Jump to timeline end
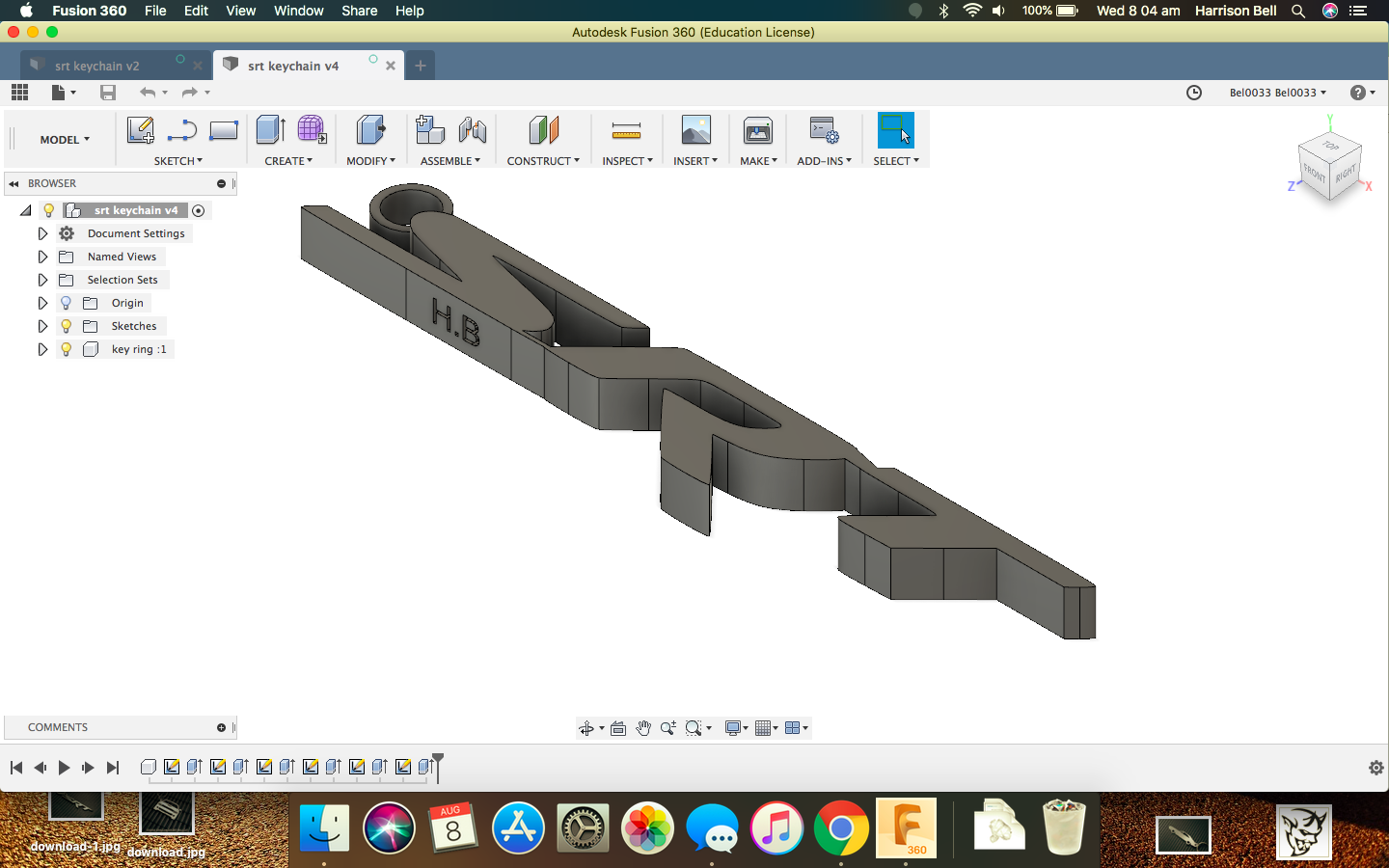This screenshot has width=1389, height=868. point(113,768)
